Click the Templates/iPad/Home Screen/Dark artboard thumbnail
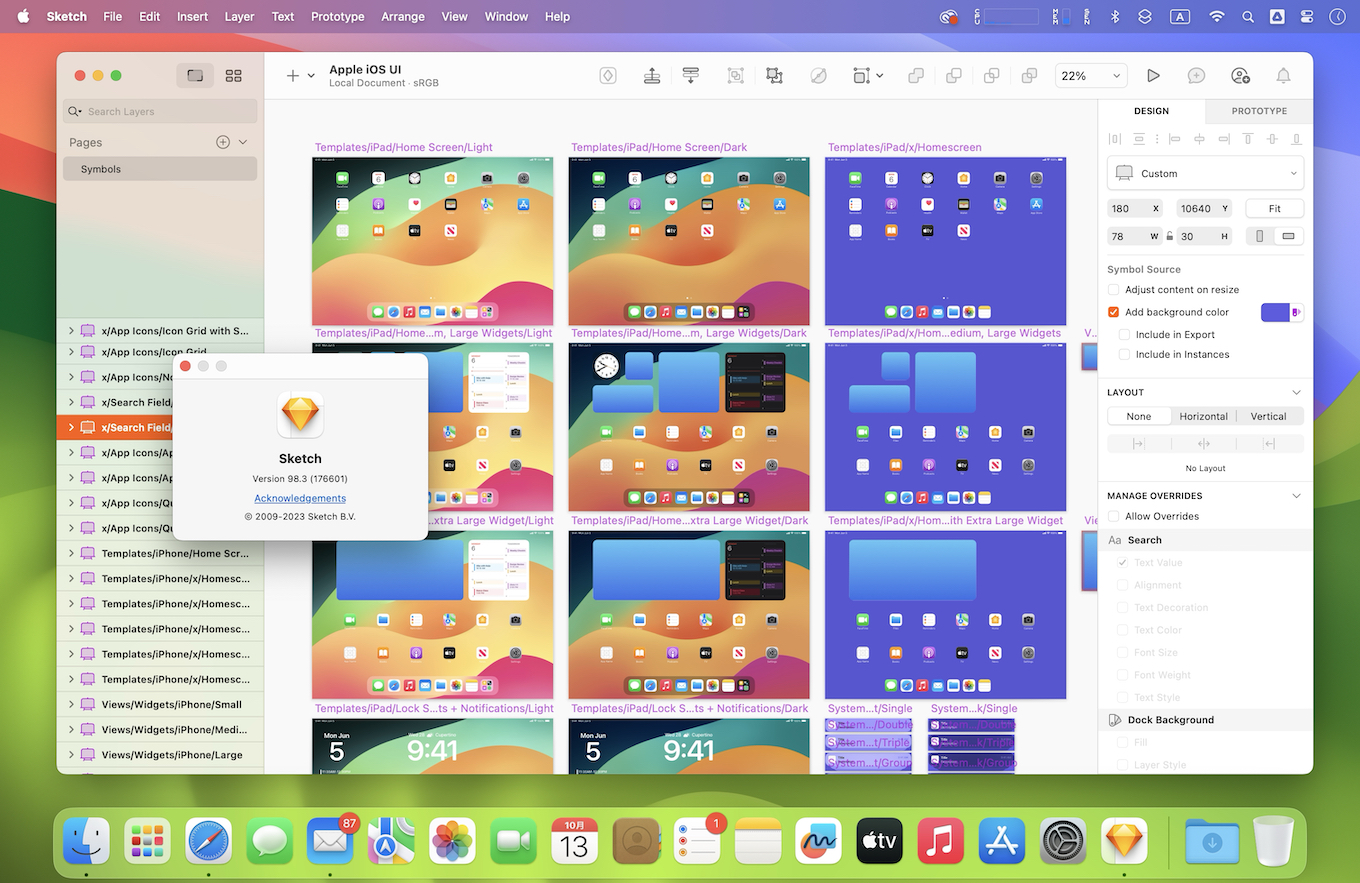 coord(689,241)
